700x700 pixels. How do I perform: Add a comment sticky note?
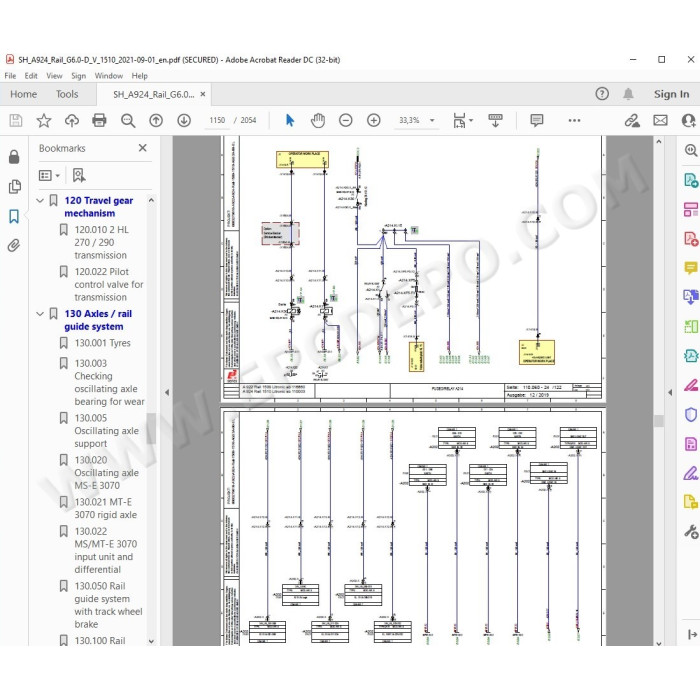coord(537,120)
